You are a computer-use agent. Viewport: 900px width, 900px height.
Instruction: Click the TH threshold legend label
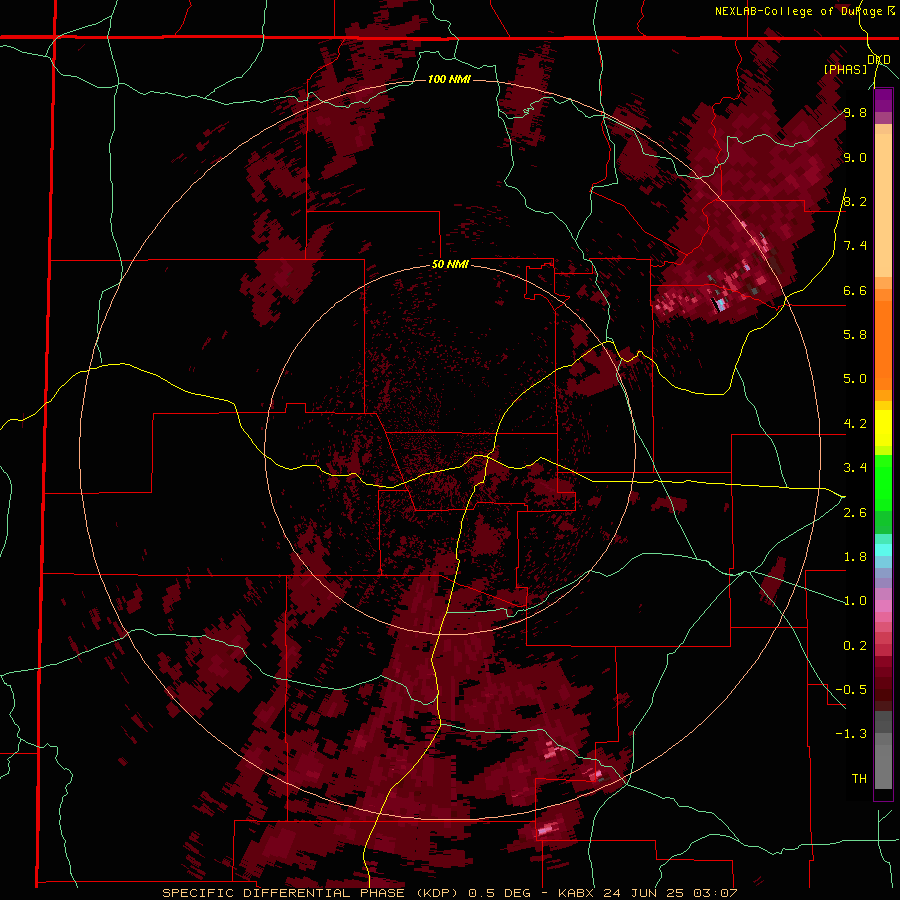click(859, 778)
